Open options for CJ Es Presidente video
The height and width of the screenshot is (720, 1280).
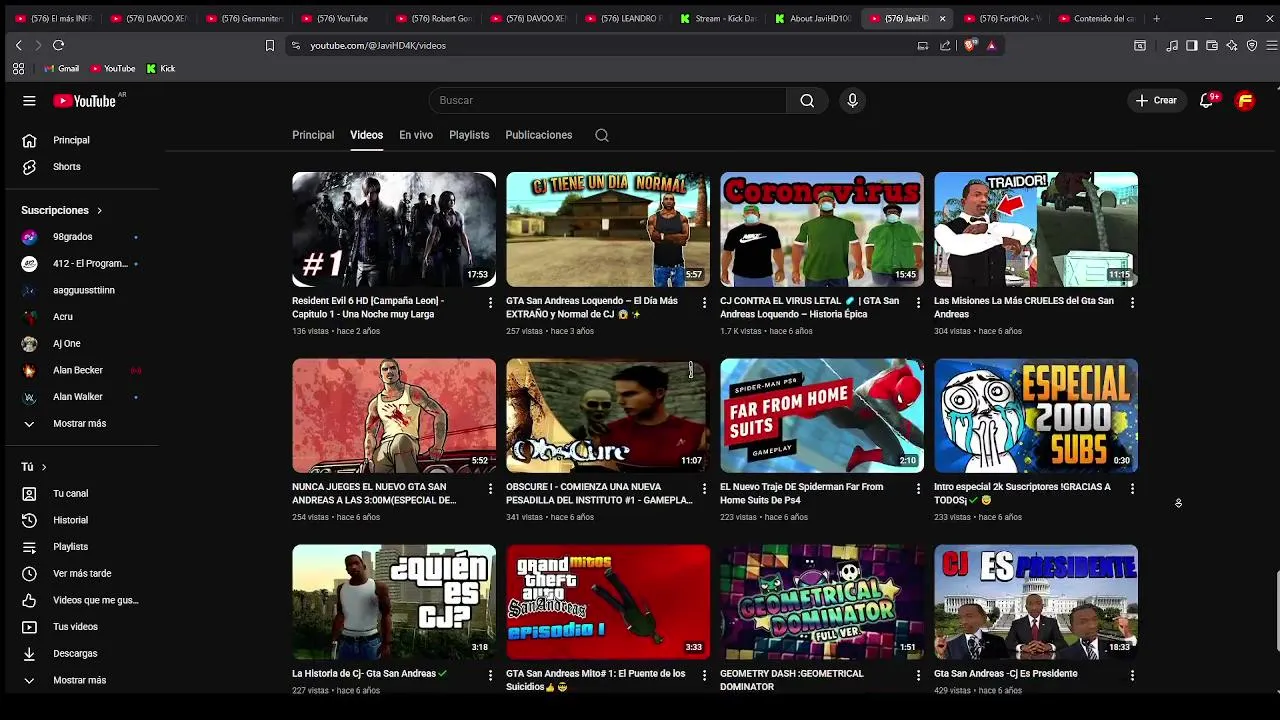[1132, 675]
